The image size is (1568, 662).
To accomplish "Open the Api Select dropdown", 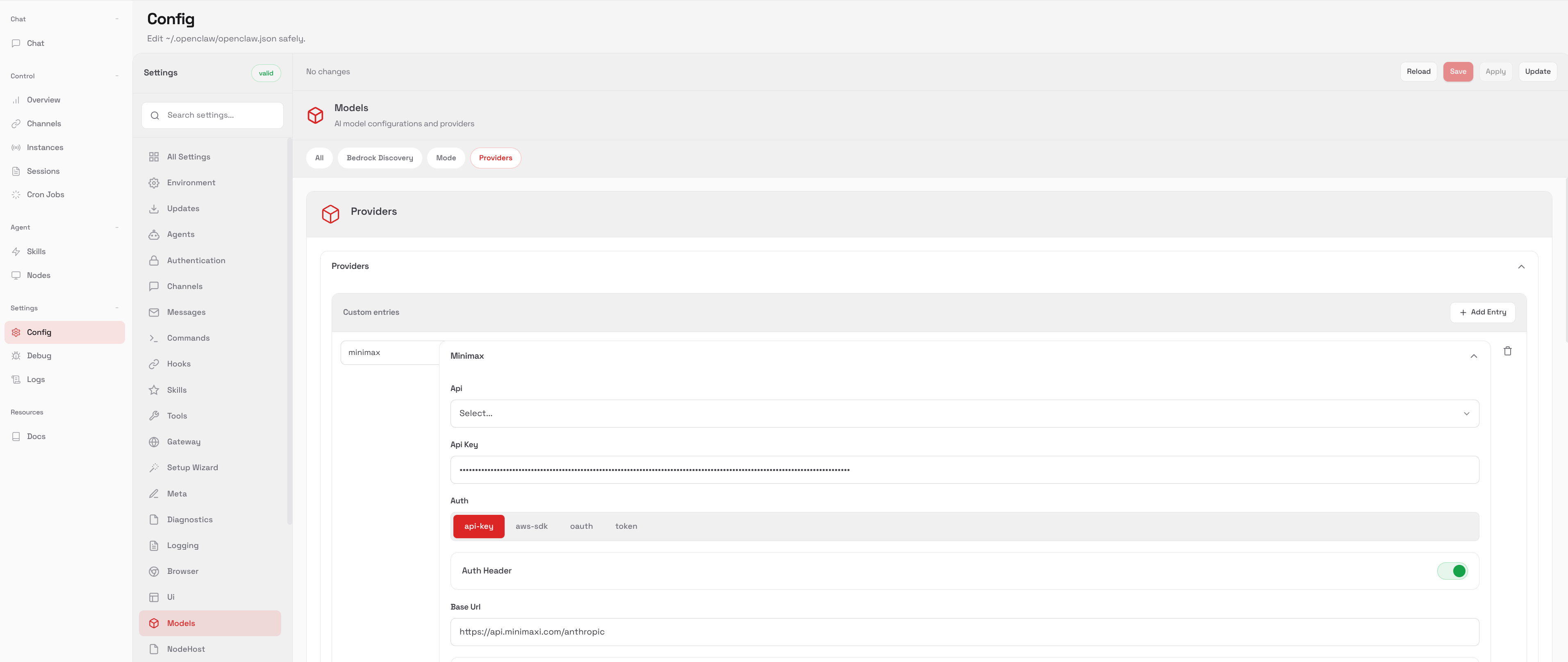I will coord(964,414).
